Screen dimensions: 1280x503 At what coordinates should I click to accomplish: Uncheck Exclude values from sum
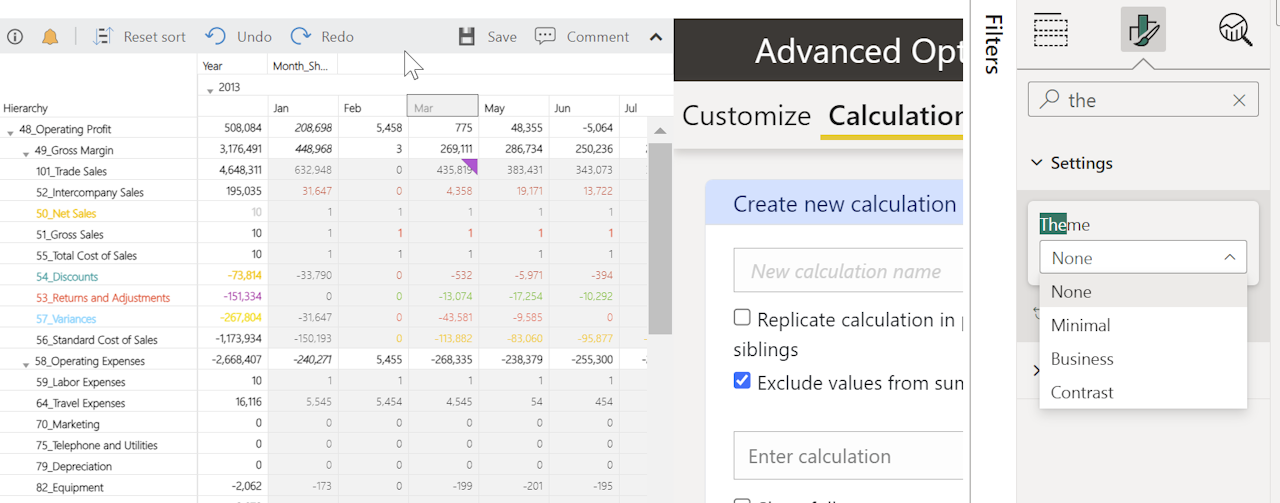click(x=742, y=381)
